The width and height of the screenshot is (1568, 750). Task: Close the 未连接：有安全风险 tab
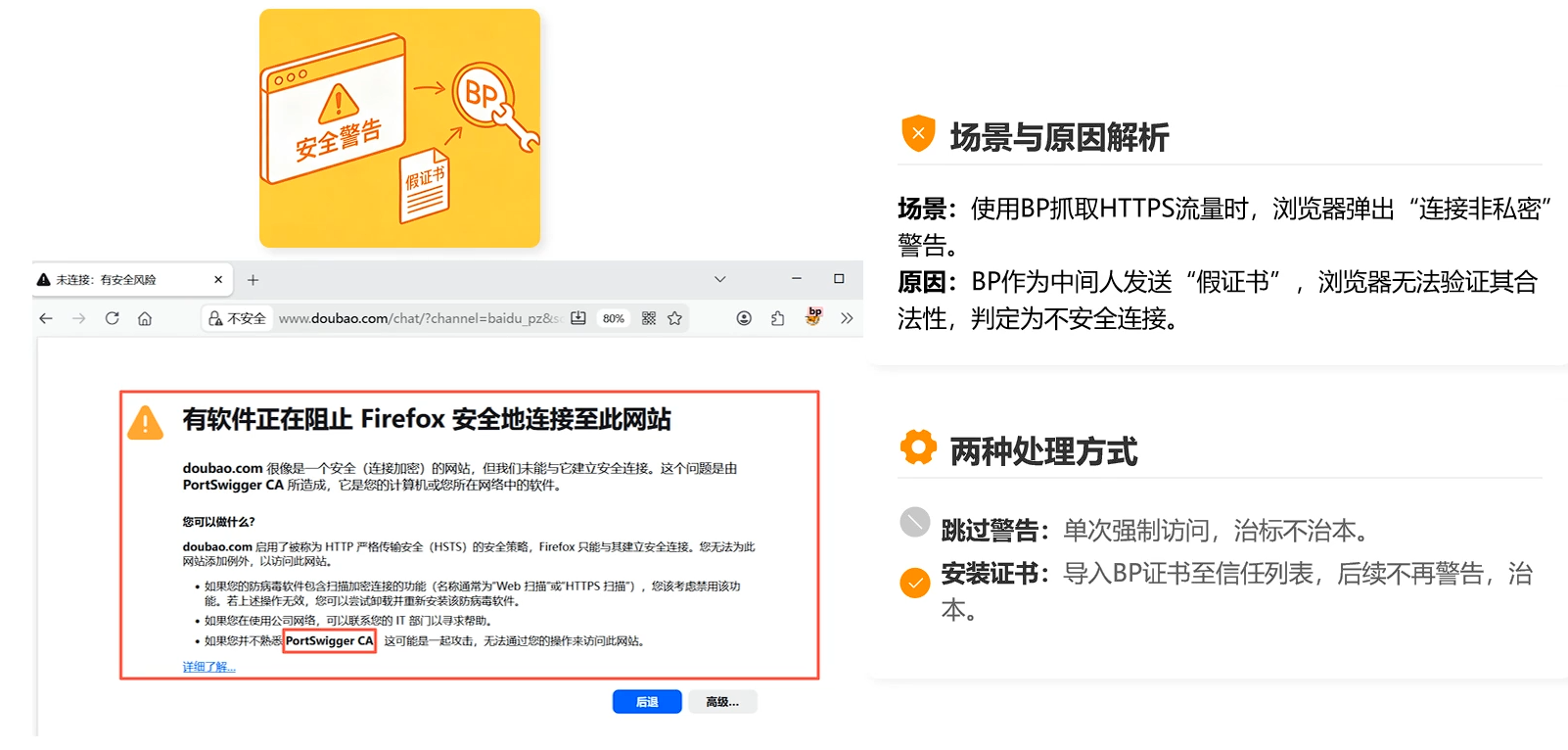218,280
